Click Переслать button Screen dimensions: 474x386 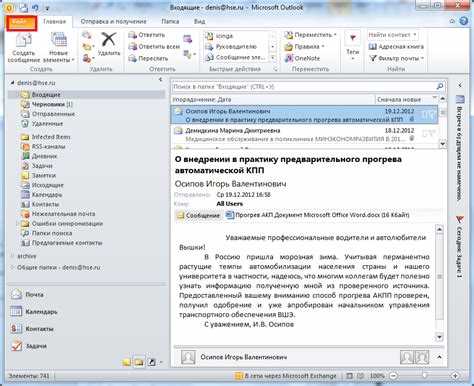point(149,58)
